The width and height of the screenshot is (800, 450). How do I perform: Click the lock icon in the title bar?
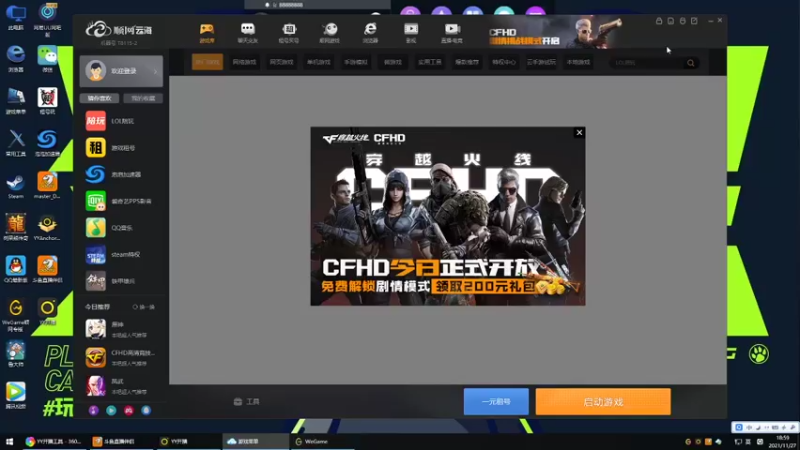(659, 21)
